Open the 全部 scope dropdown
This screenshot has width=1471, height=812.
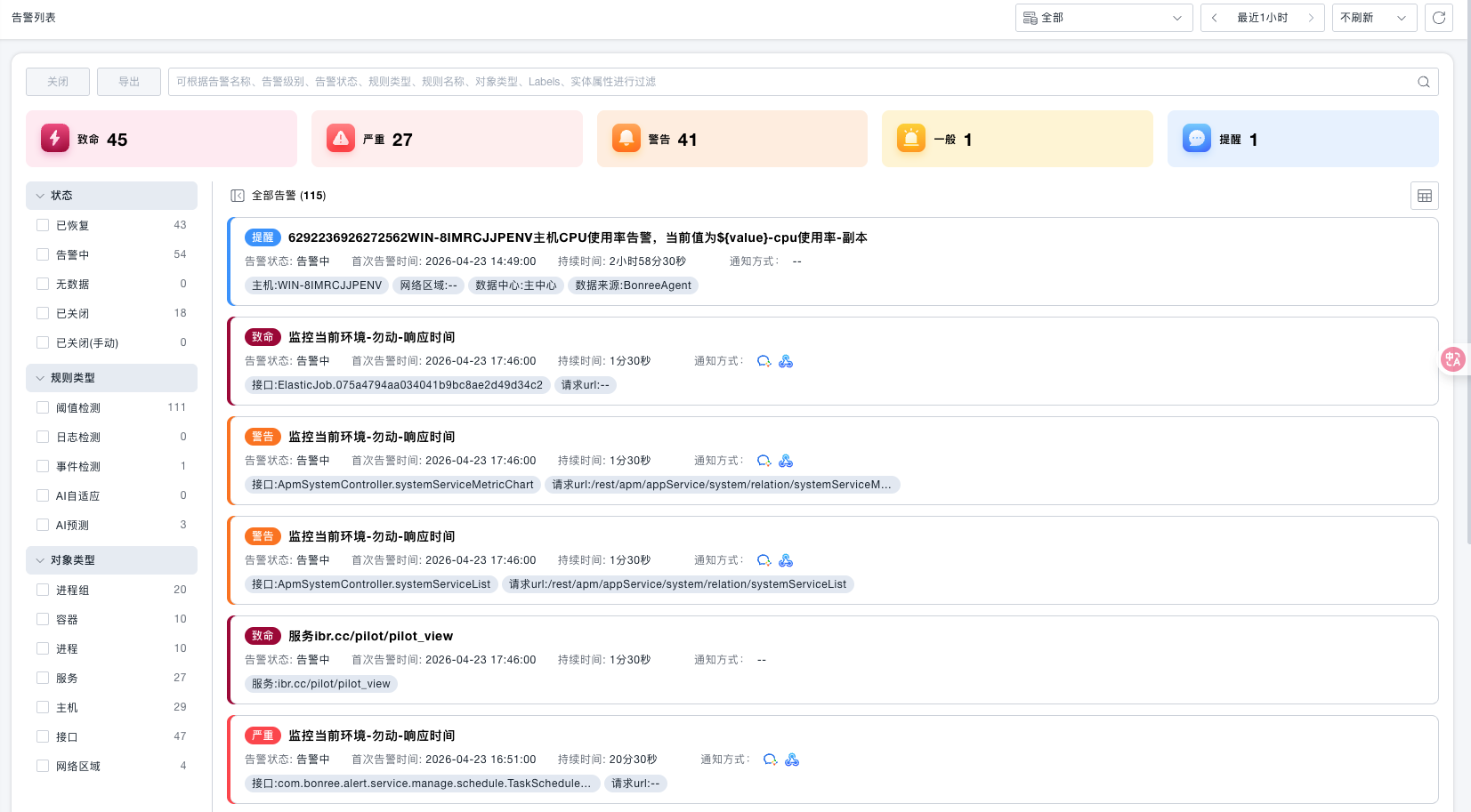pos(1103,18)
